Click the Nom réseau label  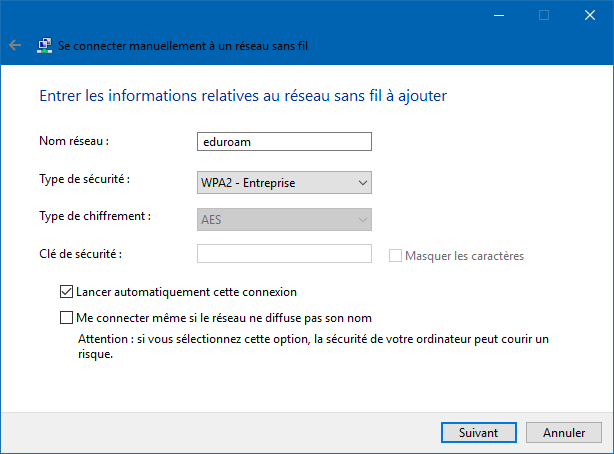[74, 141]
